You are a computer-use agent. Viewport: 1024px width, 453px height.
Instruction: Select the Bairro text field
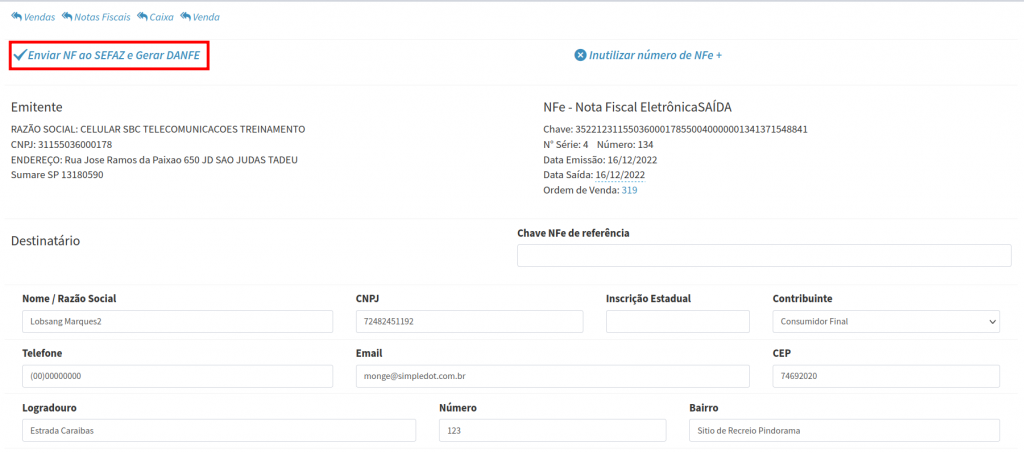[844, 430]
